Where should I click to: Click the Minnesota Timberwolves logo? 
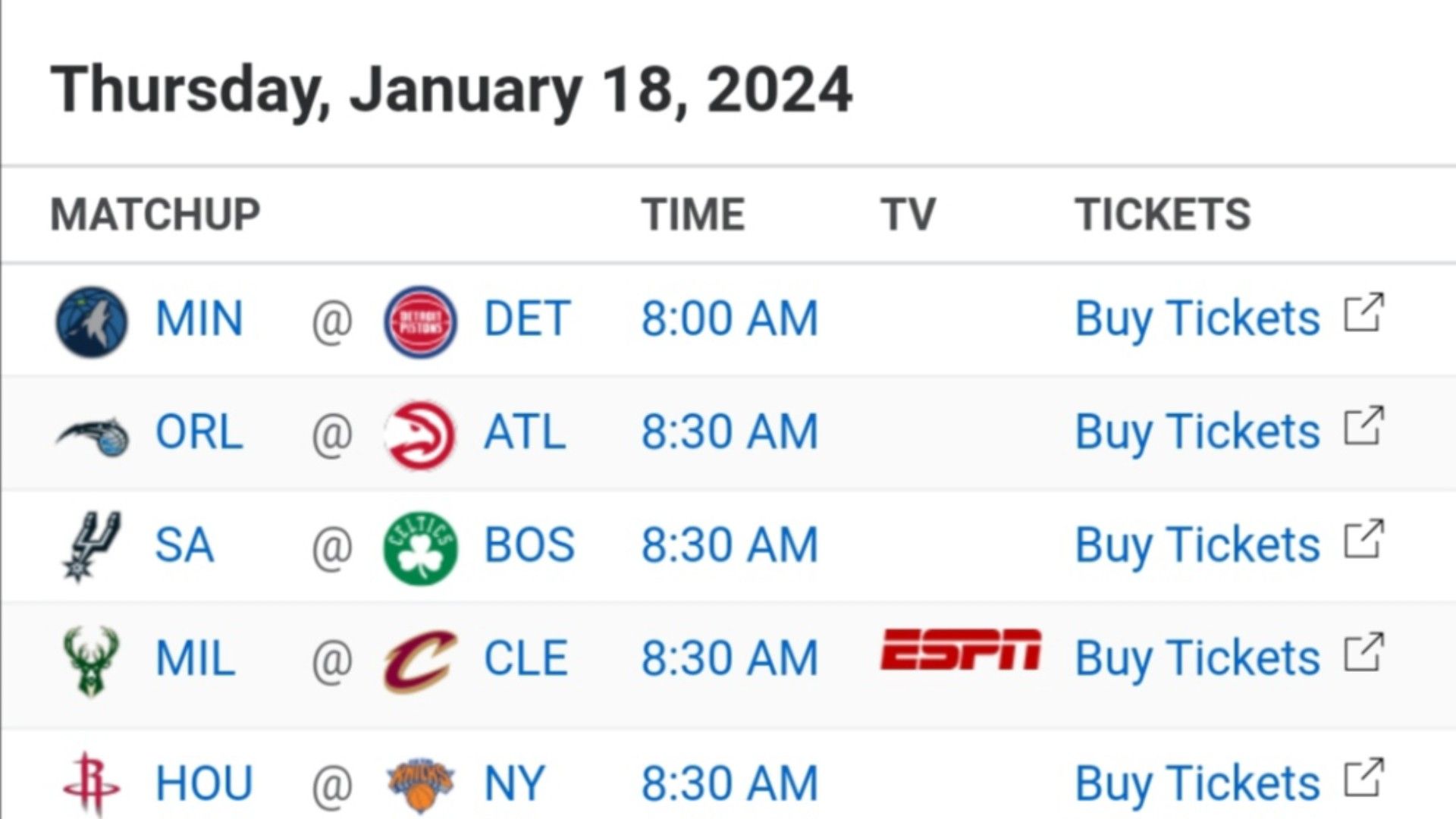click(x=92, y=322)
